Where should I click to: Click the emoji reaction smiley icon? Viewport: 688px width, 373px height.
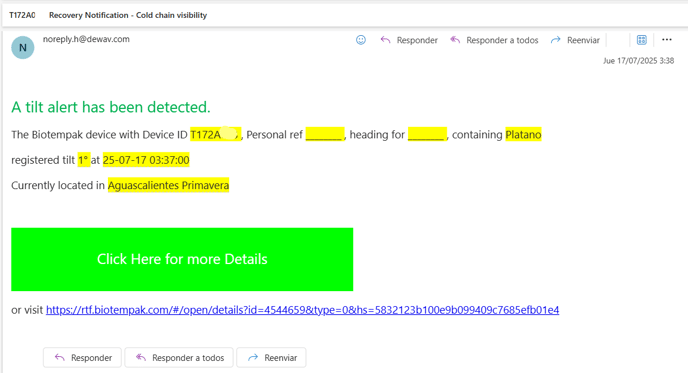pyautogui.click(x=361, y=40)
